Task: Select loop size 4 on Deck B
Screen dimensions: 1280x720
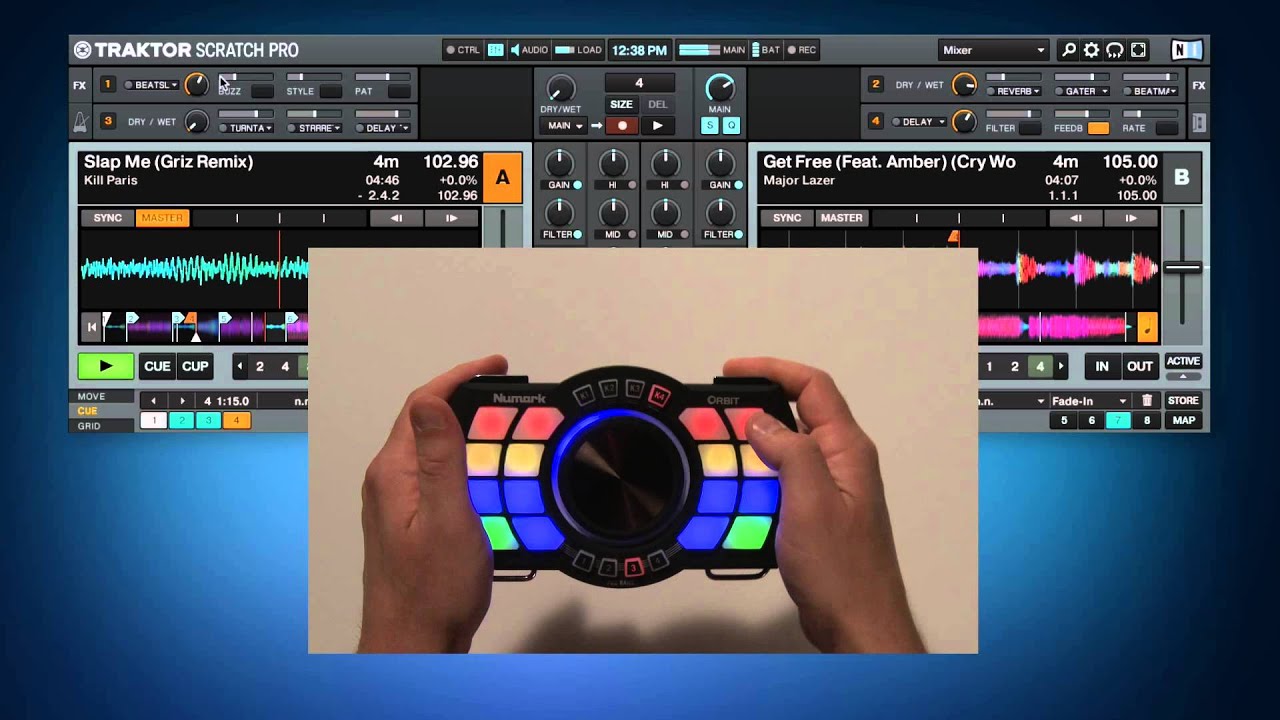Action: [x=1040, y=367]
